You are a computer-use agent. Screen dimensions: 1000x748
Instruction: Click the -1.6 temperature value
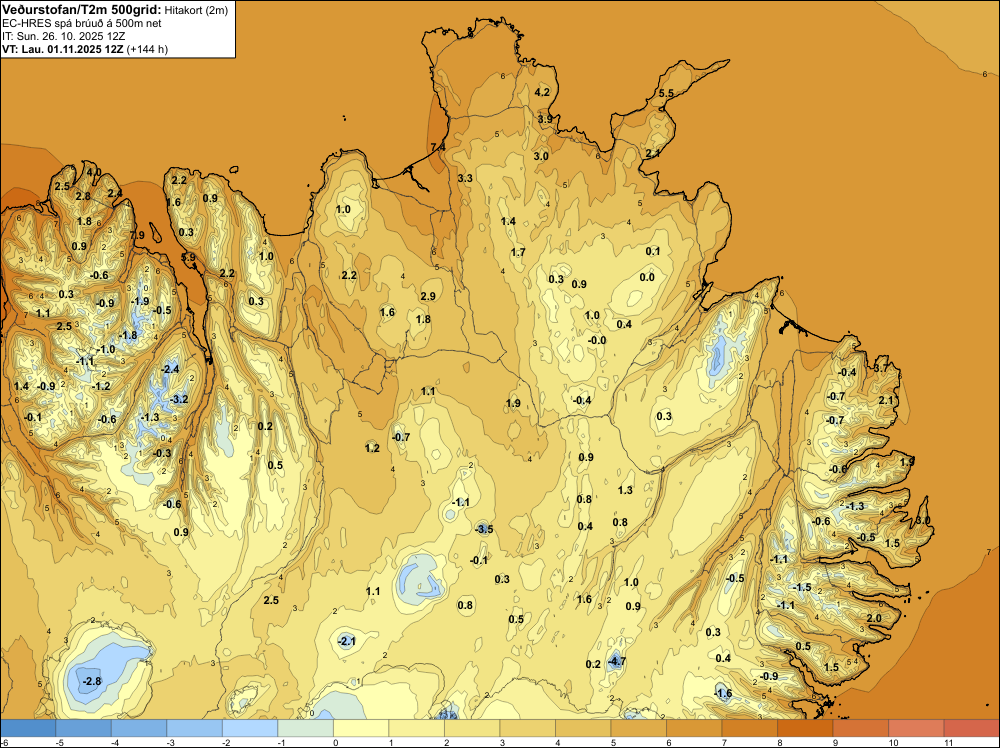click(x=723, y=693)
